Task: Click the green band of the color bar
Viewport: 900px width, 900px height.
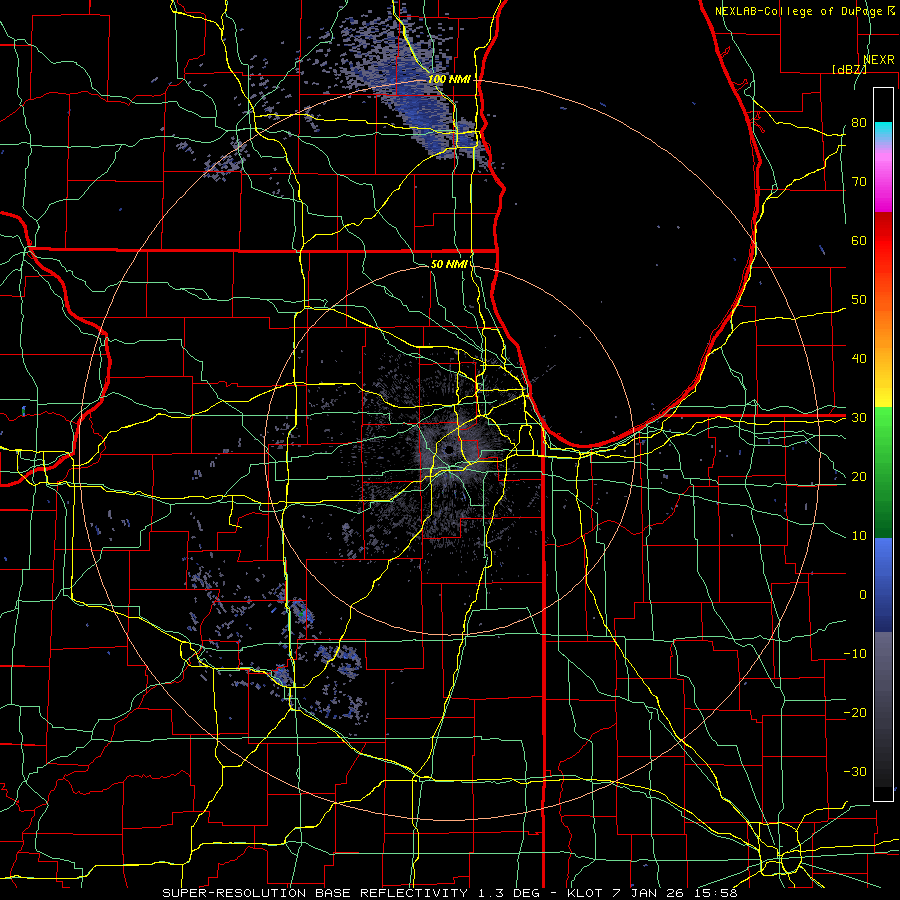Action: tap(883, 472)
